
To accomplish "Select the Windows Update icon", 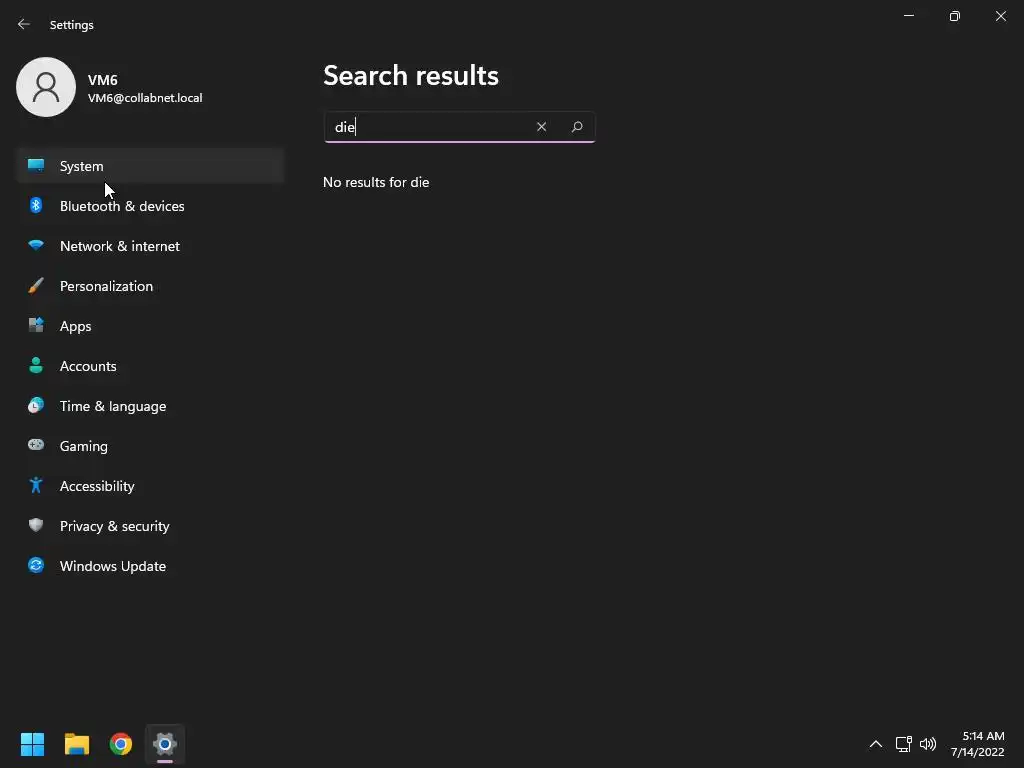I will (x=36, y=566).
